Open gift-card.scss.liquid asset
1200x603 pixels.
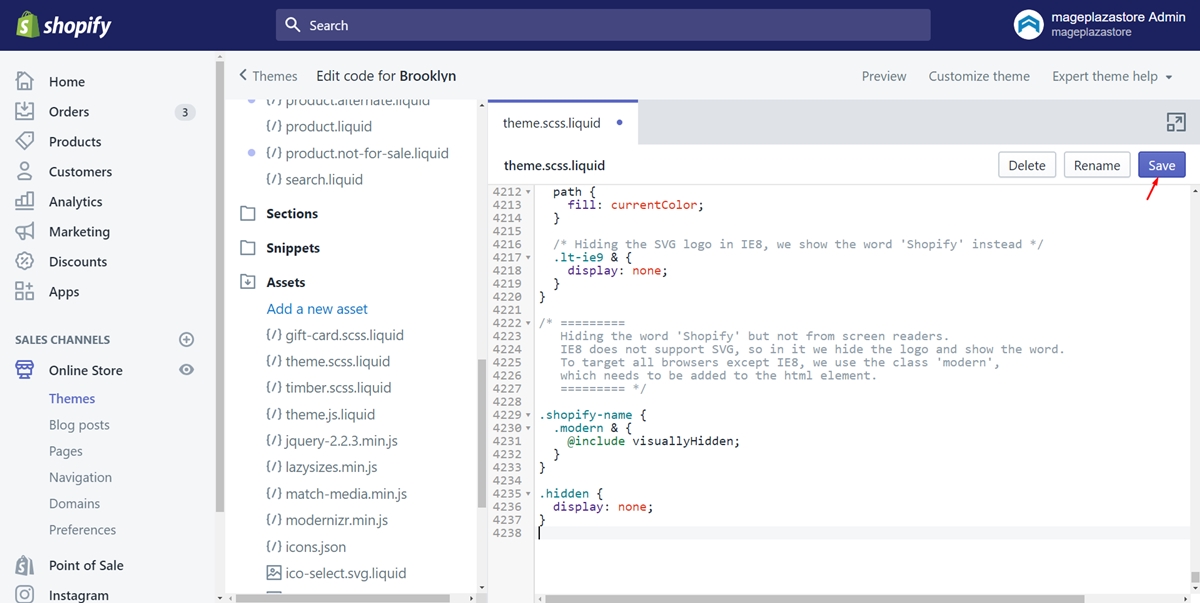click(344, 335)
